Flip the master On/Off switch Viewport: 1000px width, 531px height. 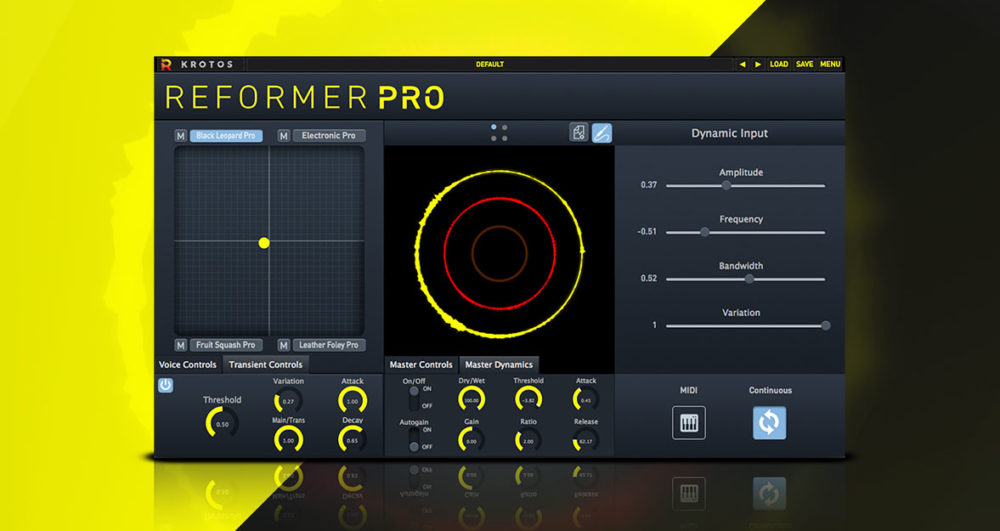coord(414,397)
